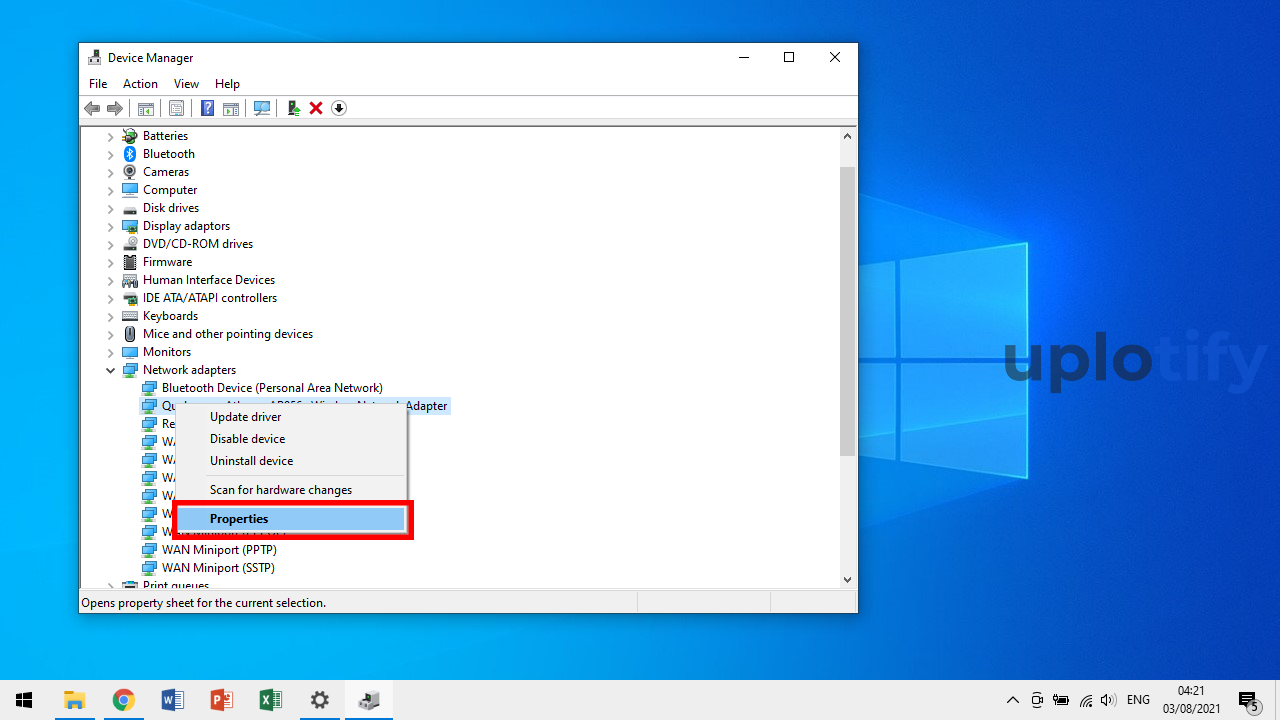Screen dimensions: 1280x720
Task: Expand the Bluetooth node
Action: tap(111, 154)
